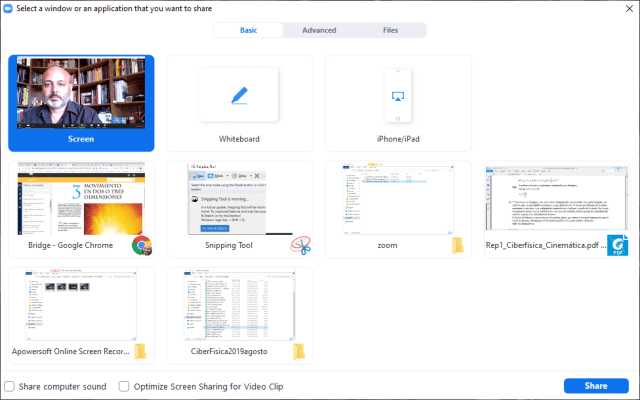Screen dimensions: 640x400
Task: Click the iPhone/iPad AirPlay device icon
Action: 398,95
